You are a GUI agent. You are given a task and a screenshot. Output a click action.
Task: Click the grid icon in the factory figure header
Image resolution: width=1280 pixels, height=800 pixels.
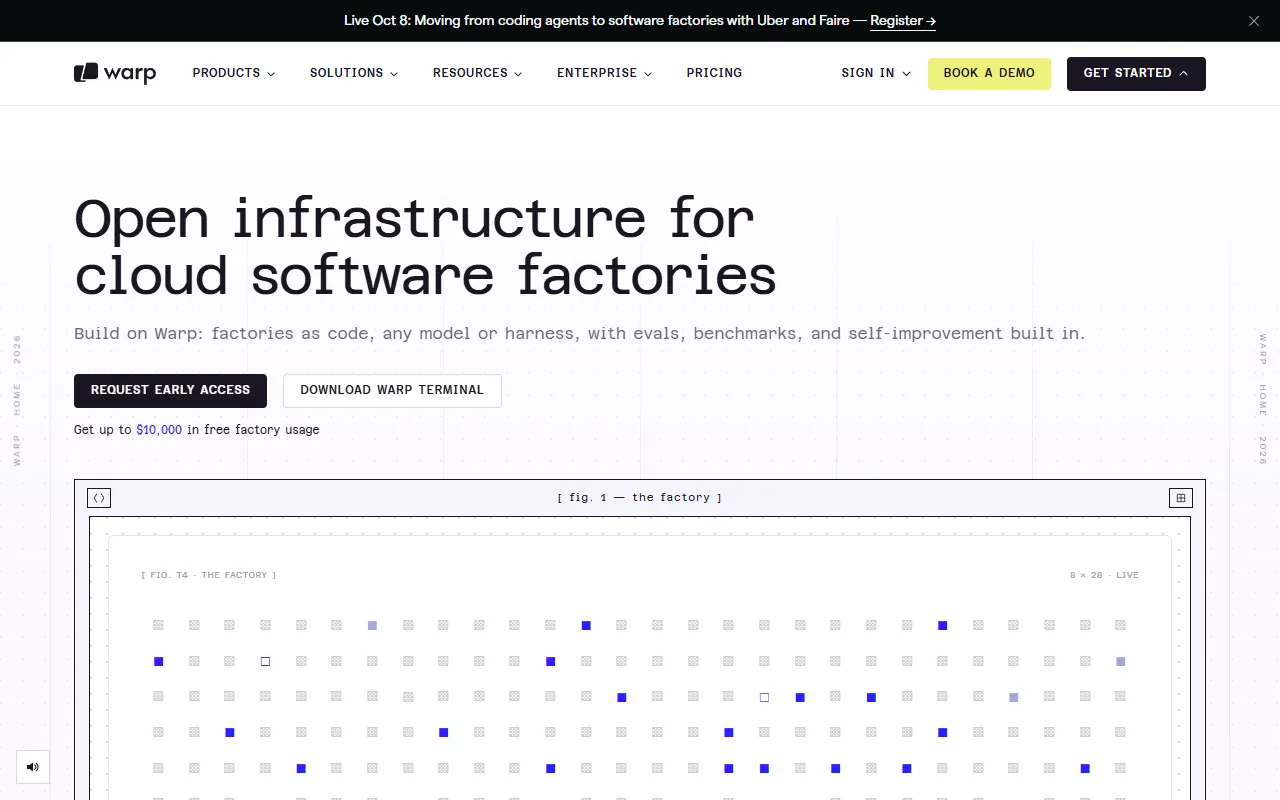(x=1181, y=498)
